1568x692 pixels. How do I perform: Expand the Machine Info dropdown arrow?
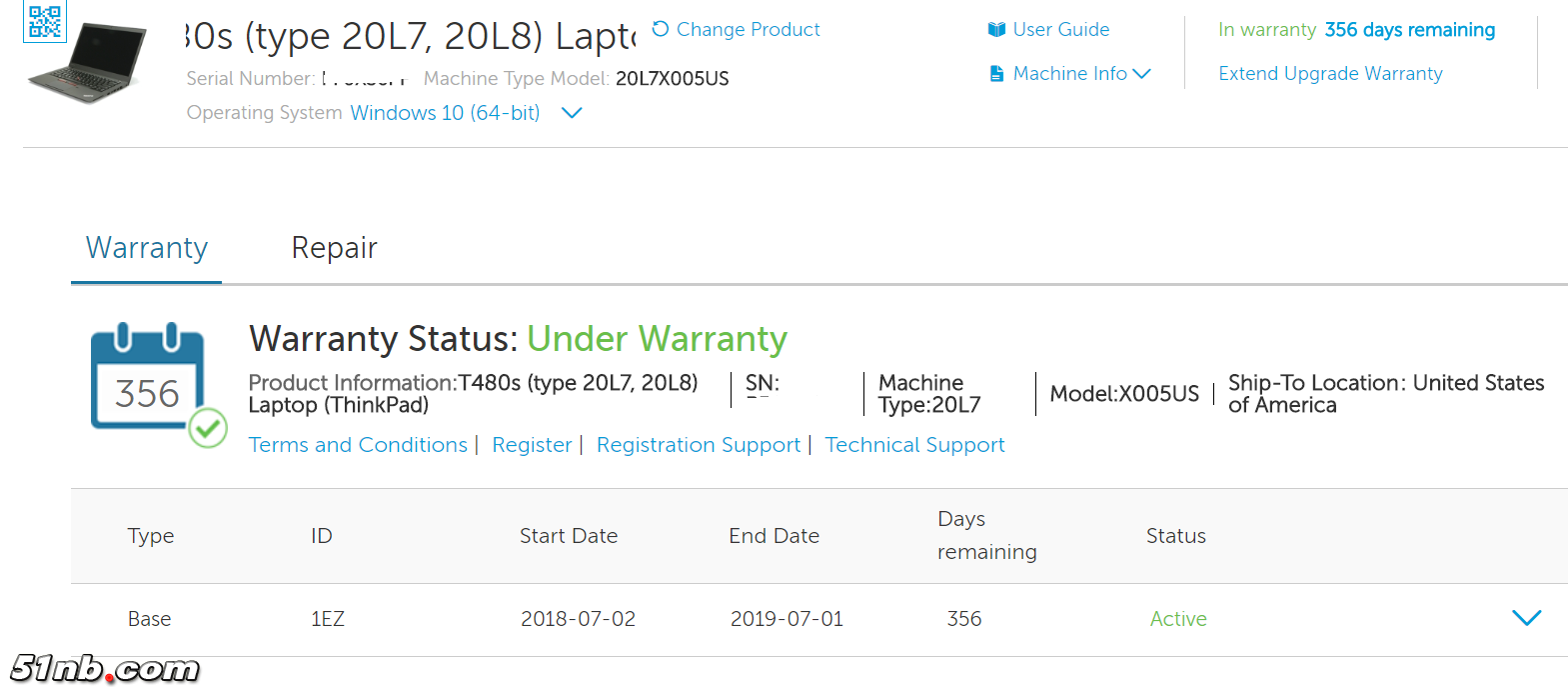[1141, 74]
